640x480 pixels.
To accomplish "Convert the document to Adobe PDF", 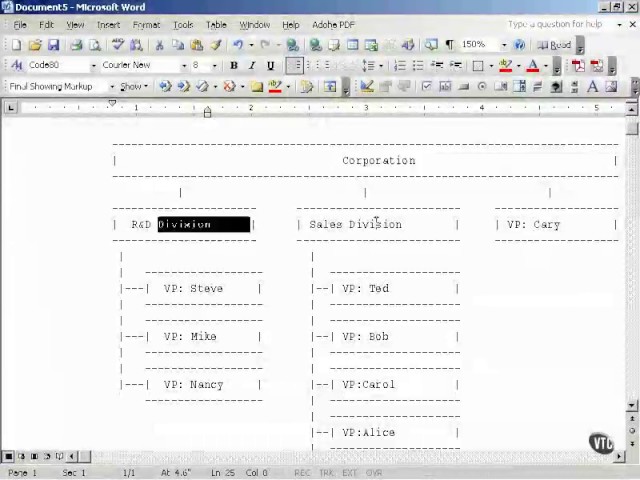I will 578,66.
